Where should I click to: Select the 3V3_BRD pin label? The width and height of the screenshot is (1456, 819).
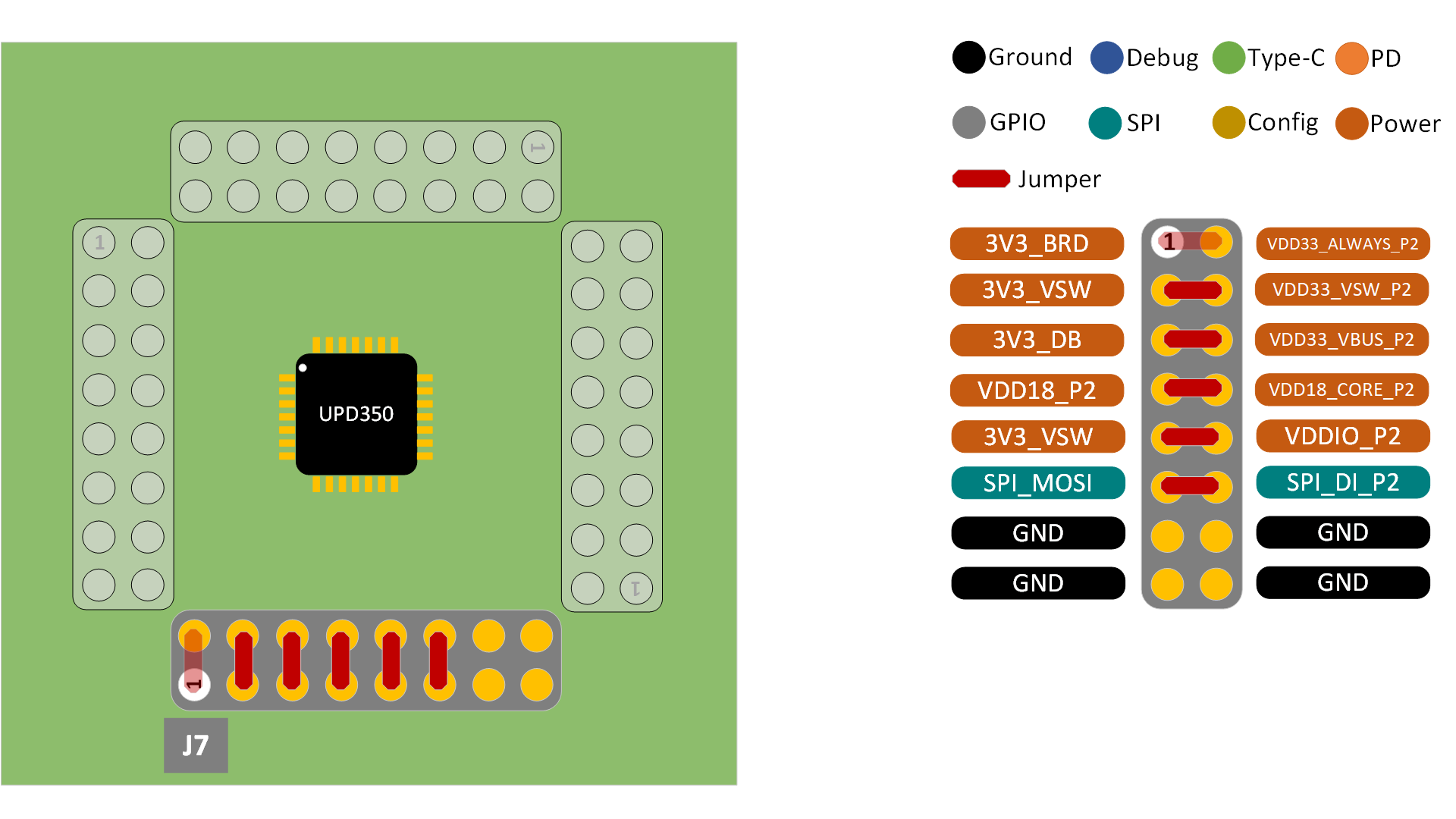pos(1037,243)
